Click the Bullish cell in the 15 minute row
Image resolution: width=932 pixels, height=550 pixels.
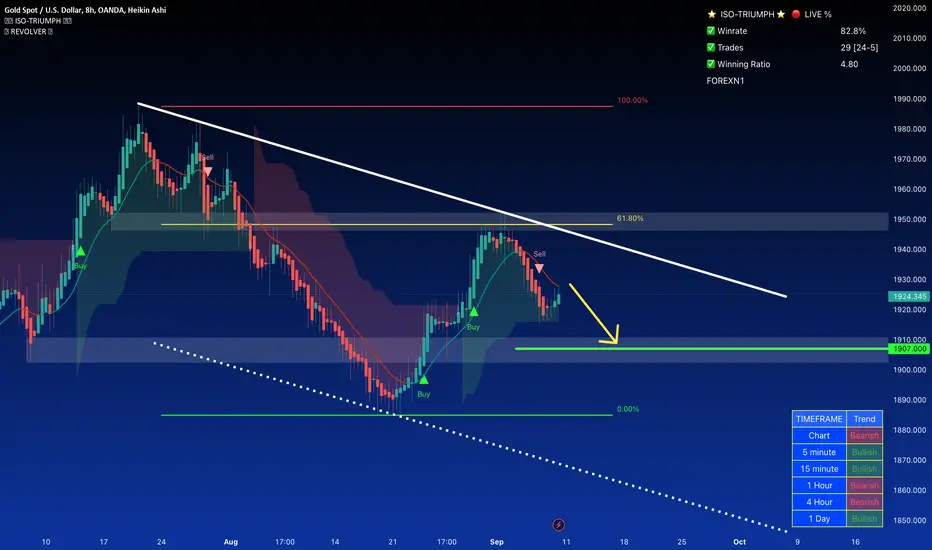pyautogui.click(x=864, y=469)
